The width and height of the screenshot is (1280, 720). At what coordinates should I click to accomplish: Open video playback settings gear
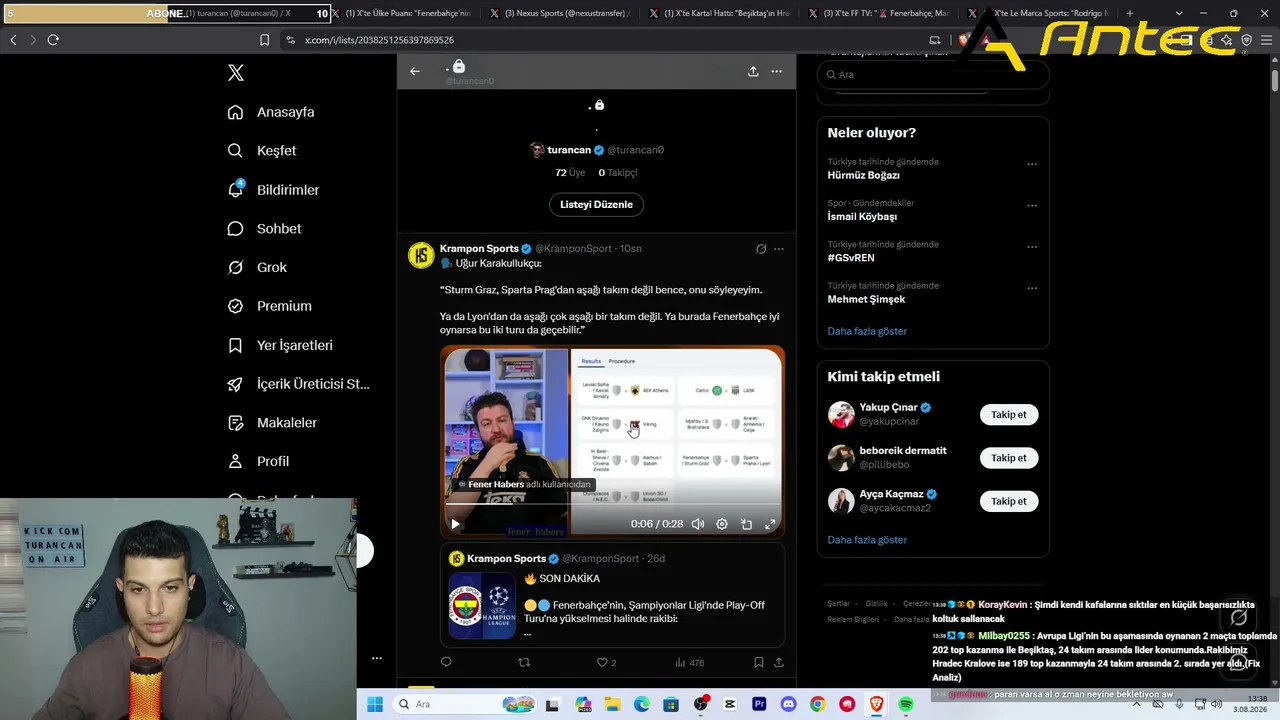[722, 524]
